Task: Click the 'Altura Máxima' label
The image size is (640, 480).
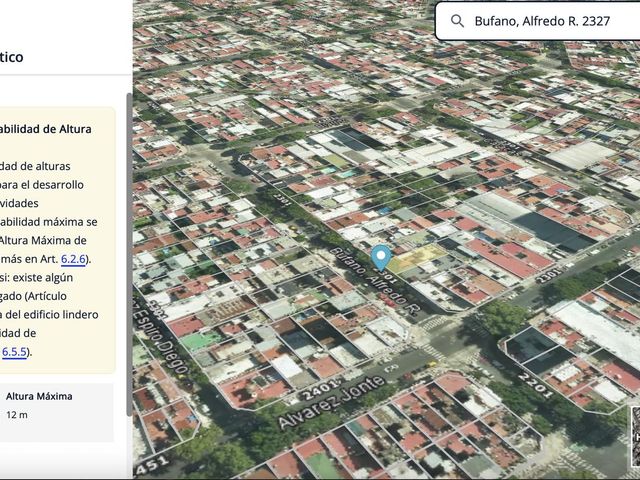Action: point(39,396)
